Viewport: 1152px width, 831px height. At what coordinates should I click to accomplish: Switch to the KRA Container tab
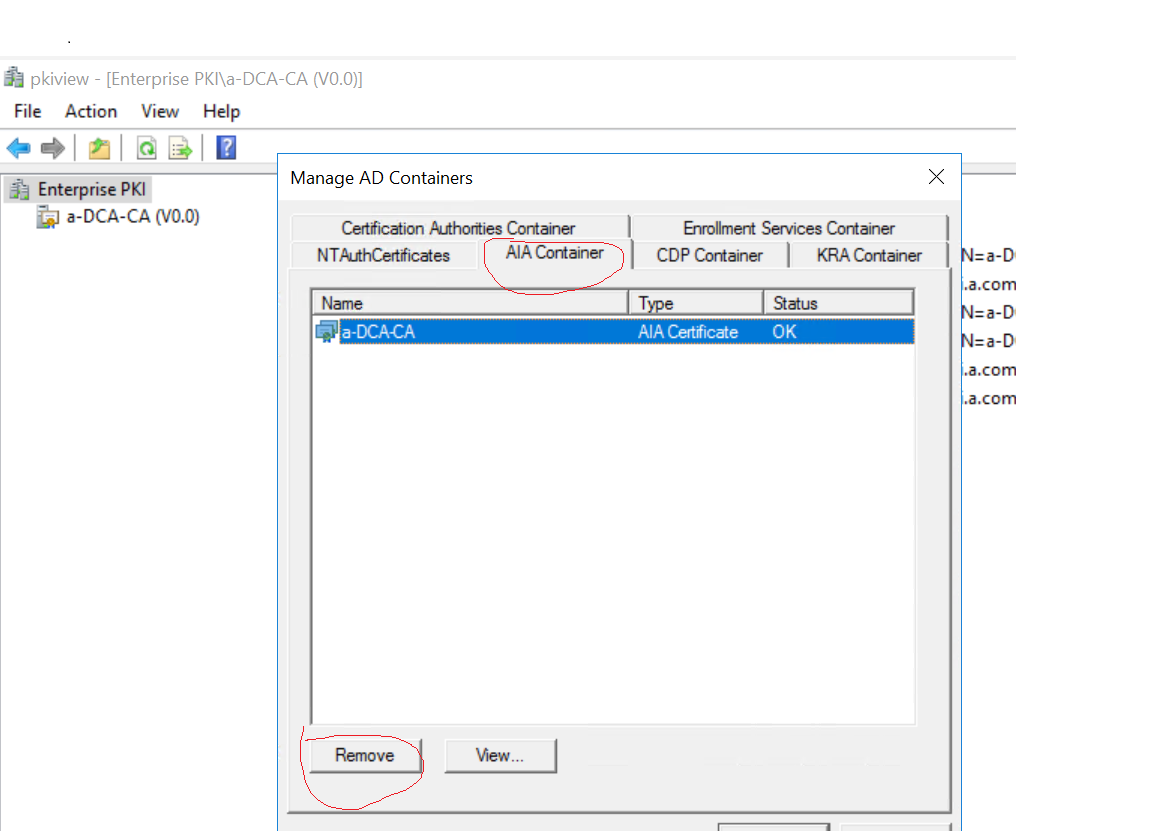point(867,255)
